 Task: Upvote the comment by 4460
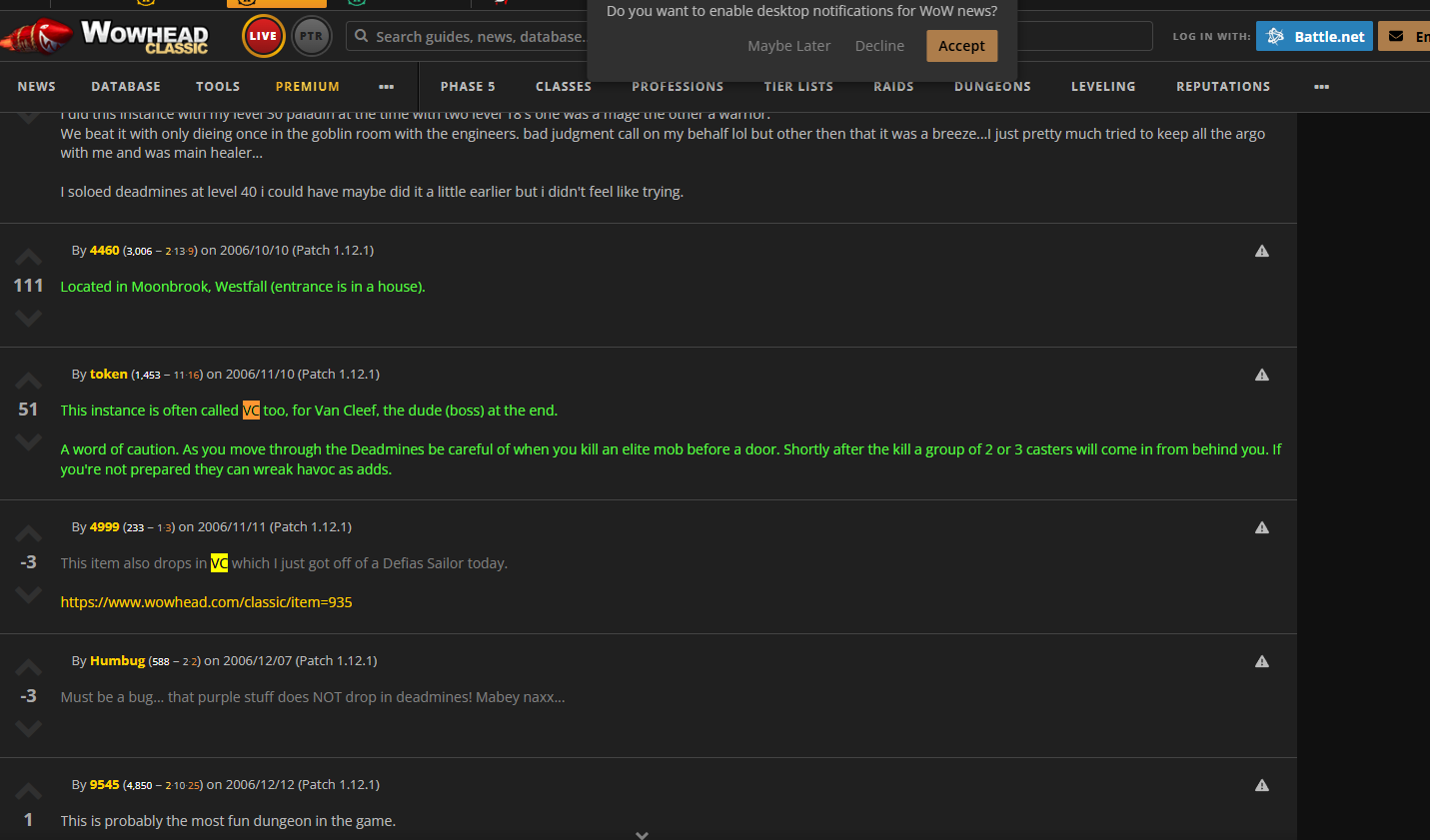[x=28, y=257]
